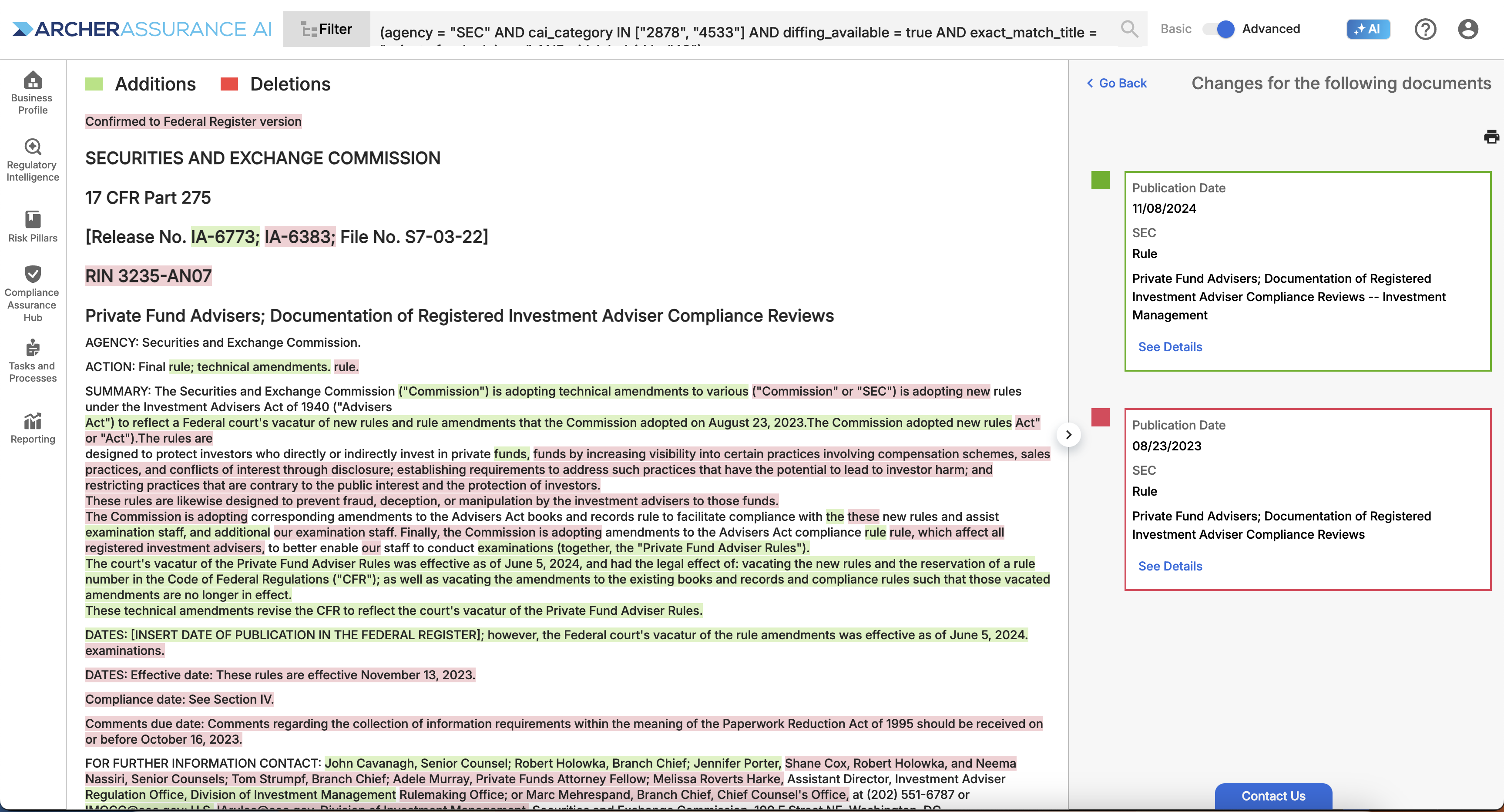1504x812 pixels.
Task: Open the Business Profile sidebar icon
Action: click(x=33, y=79)
